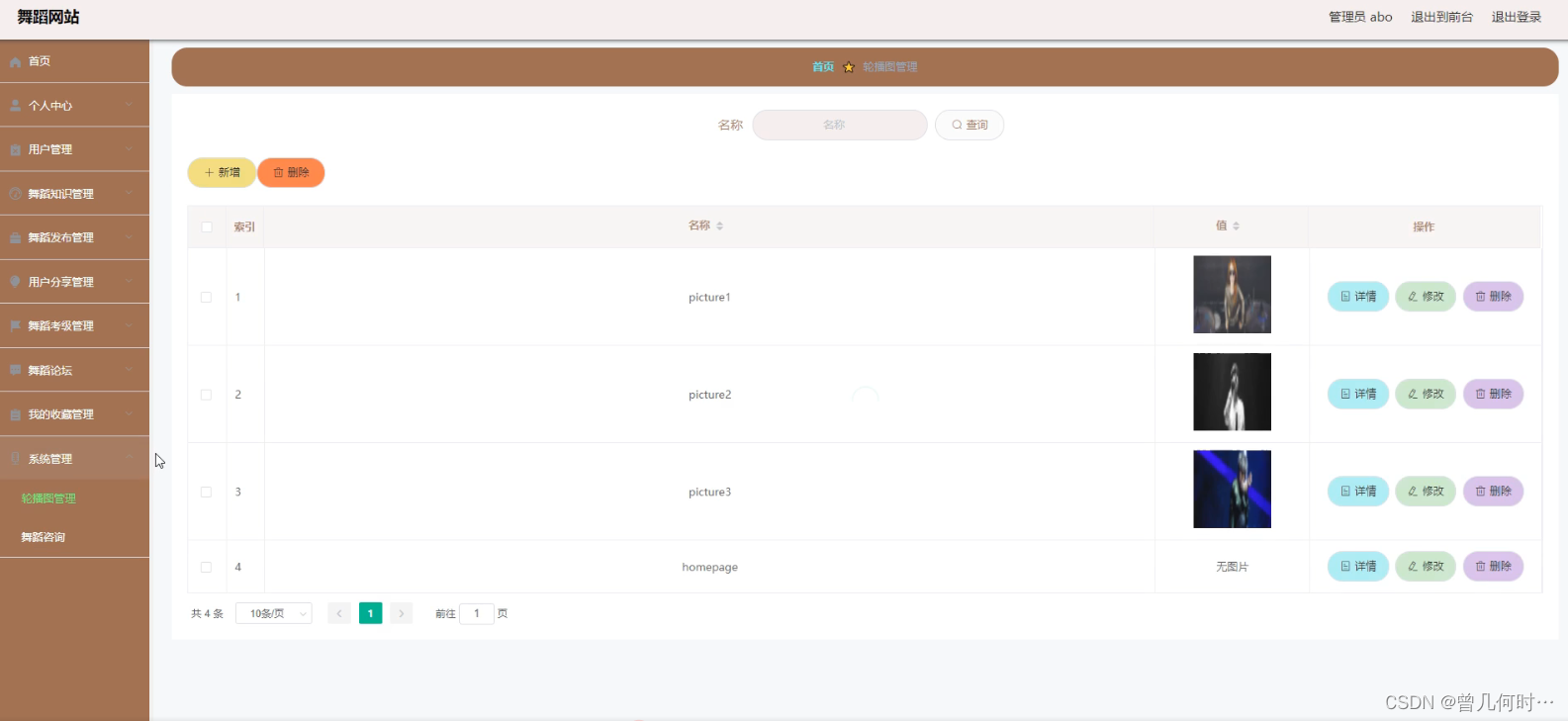Click the 新增 add button
This screenshot has height=721, width=1568.
(x=222, y=172)
